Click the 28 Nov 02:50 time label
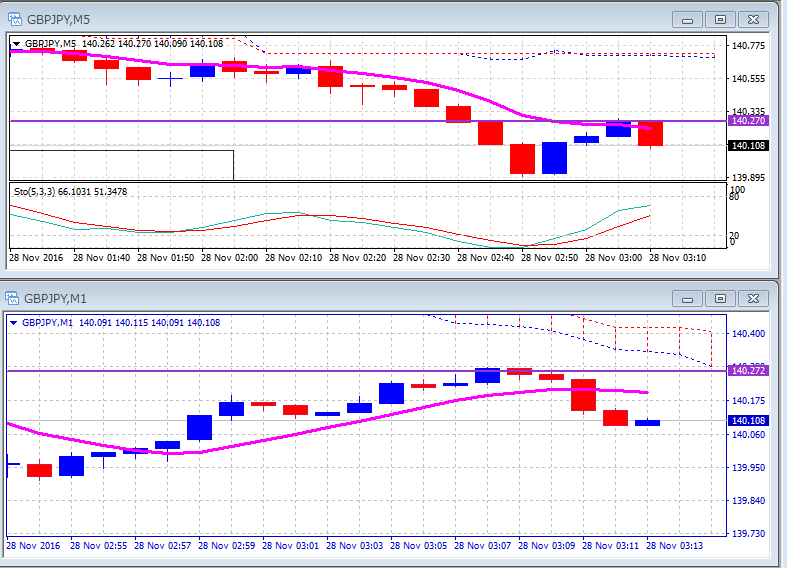 pyautogui.click(x=550, y=257)
